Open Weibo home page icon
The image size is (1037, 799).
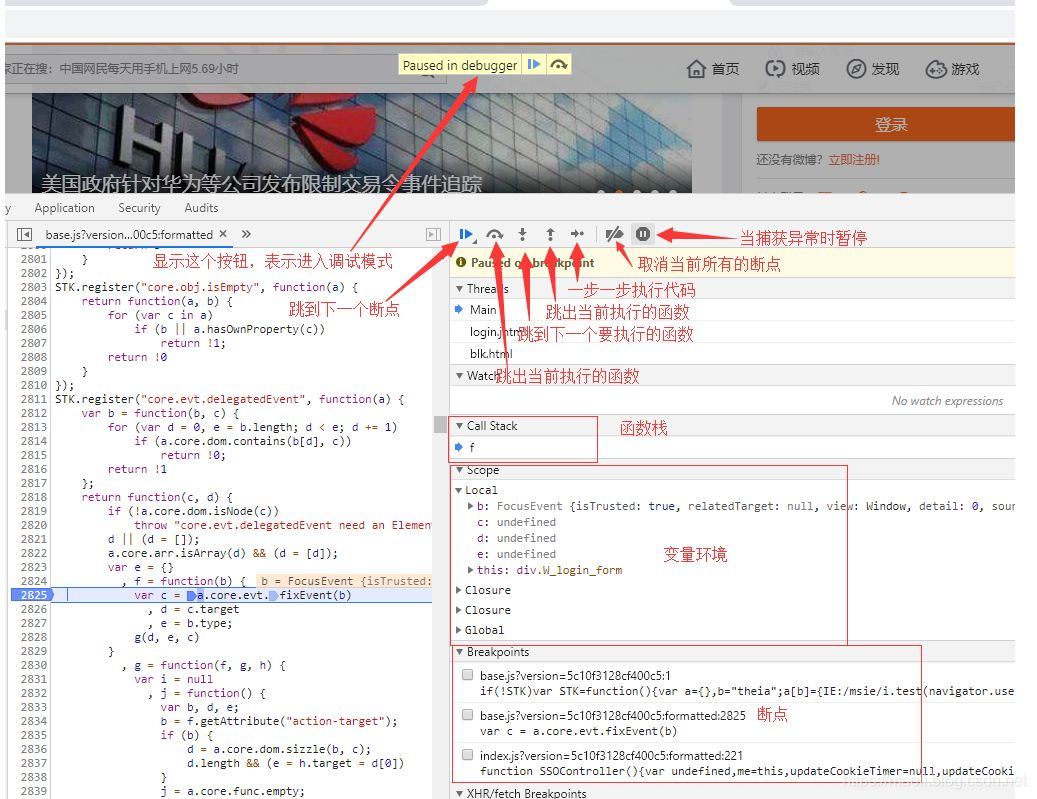[696, 69]
